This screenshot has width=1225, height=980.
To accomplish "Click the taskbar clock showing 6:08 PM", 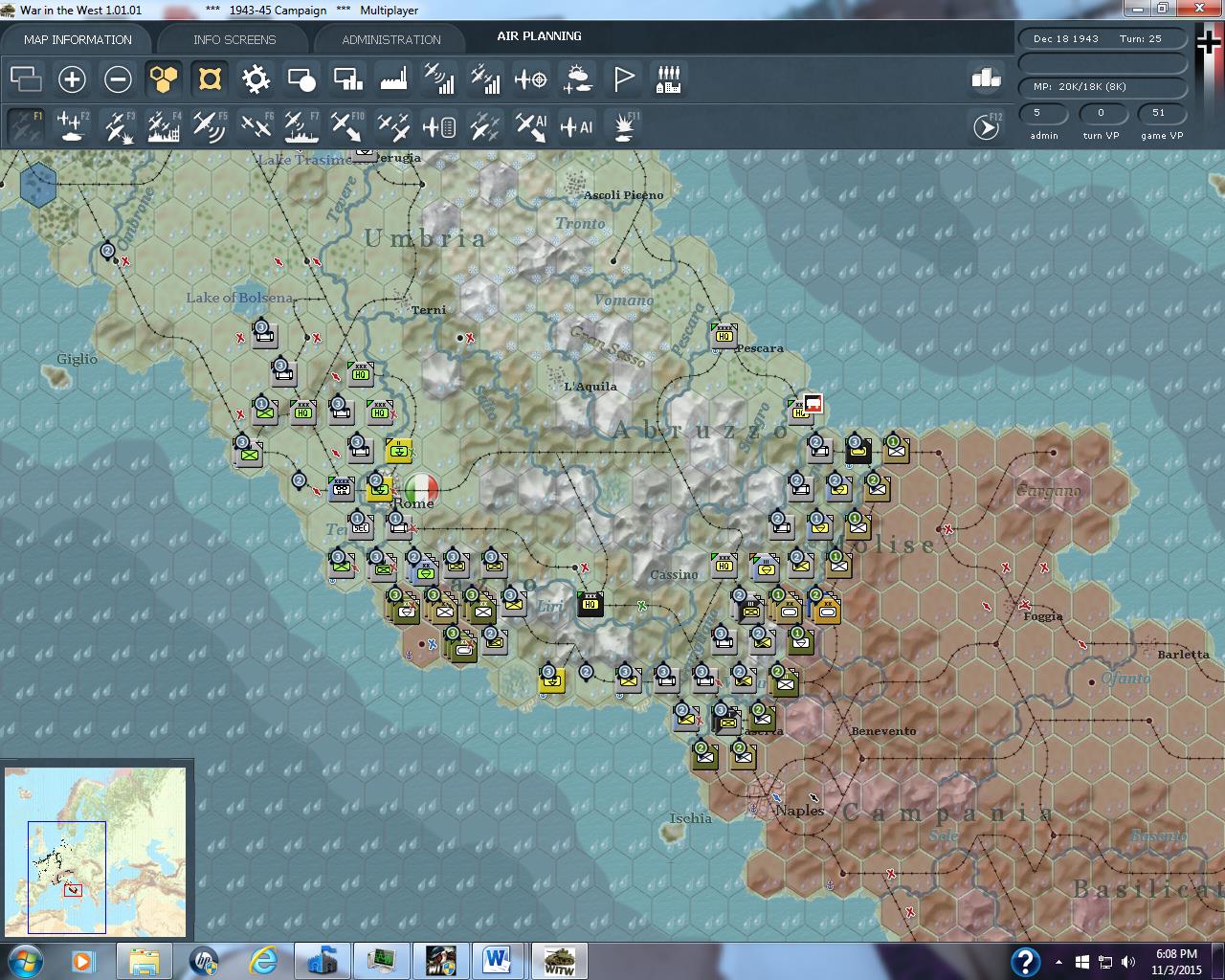I will pyautogui.click(x=1176, y=961).
